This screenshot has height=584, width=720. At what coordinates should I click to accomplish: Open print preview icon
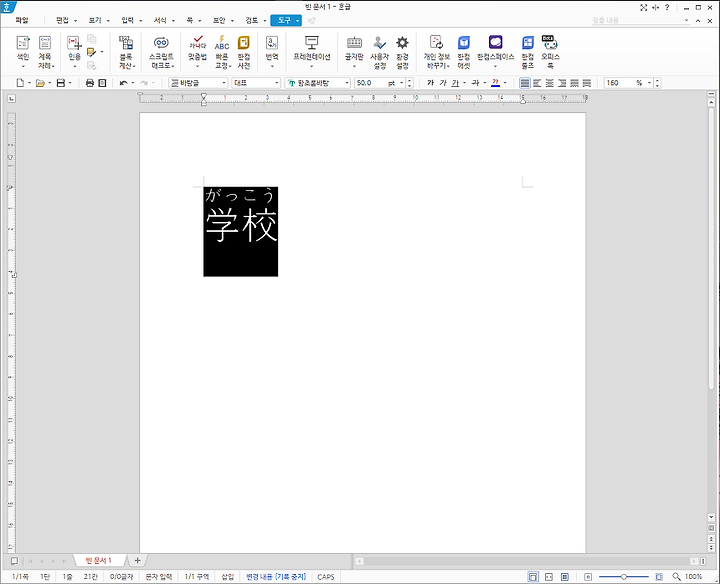click(102, 83)
